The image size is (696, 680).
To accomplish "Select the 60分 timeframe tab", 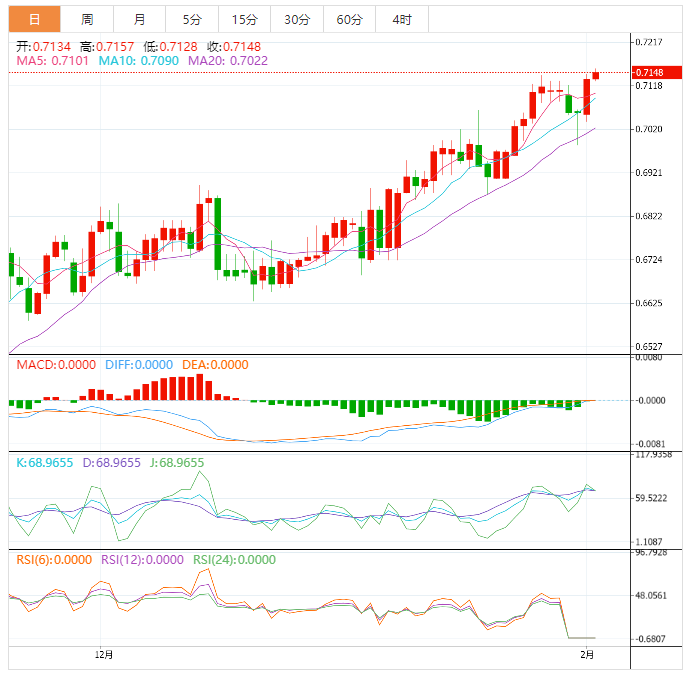I will (x=349, y=19).
